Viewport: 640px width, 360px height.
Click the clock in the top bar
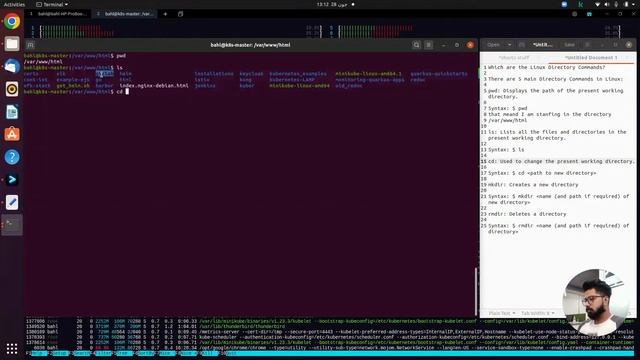(x=332, y=4)
